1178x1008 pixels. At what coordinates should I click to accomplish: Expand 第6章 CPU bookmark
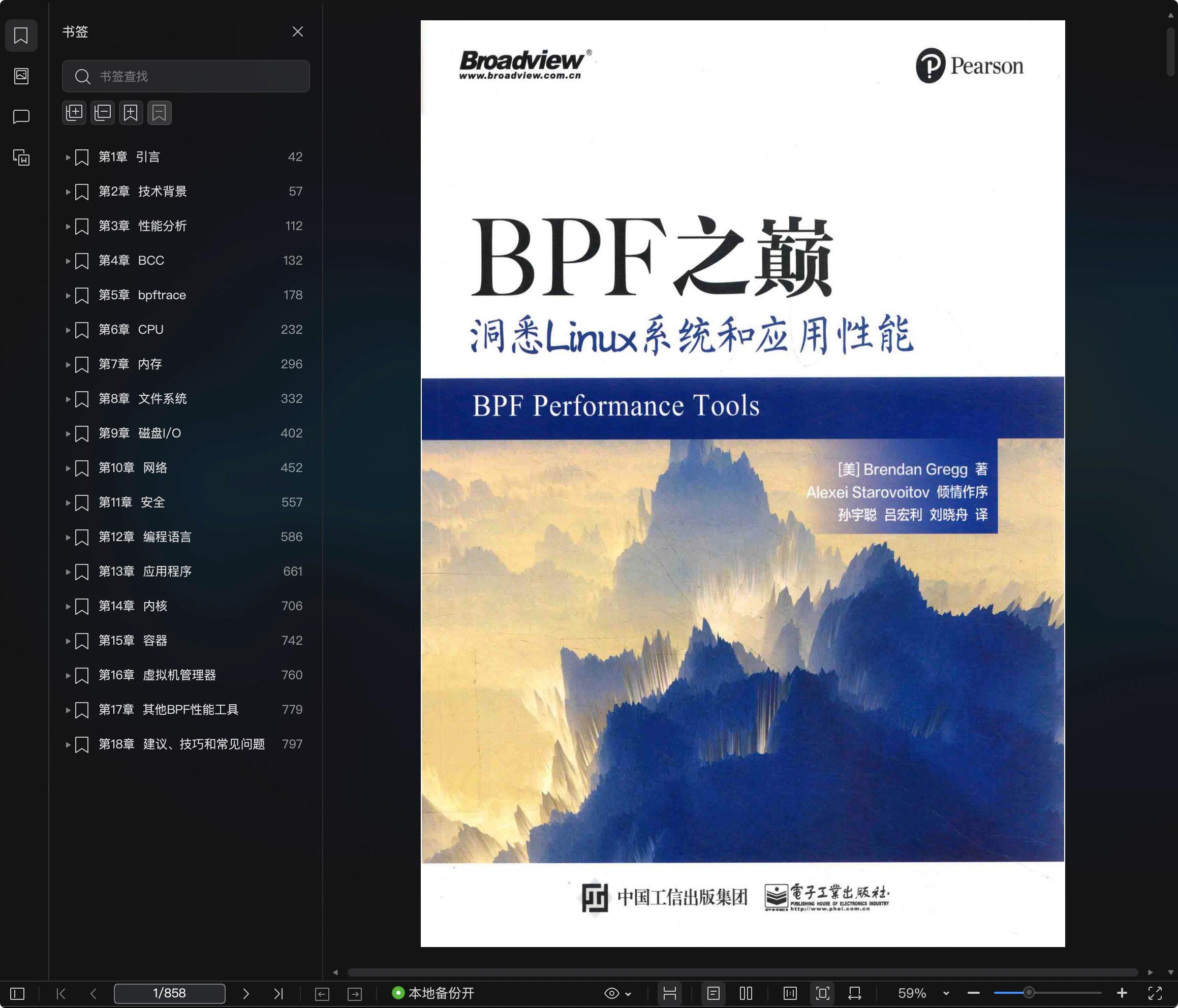click(68, 330)
